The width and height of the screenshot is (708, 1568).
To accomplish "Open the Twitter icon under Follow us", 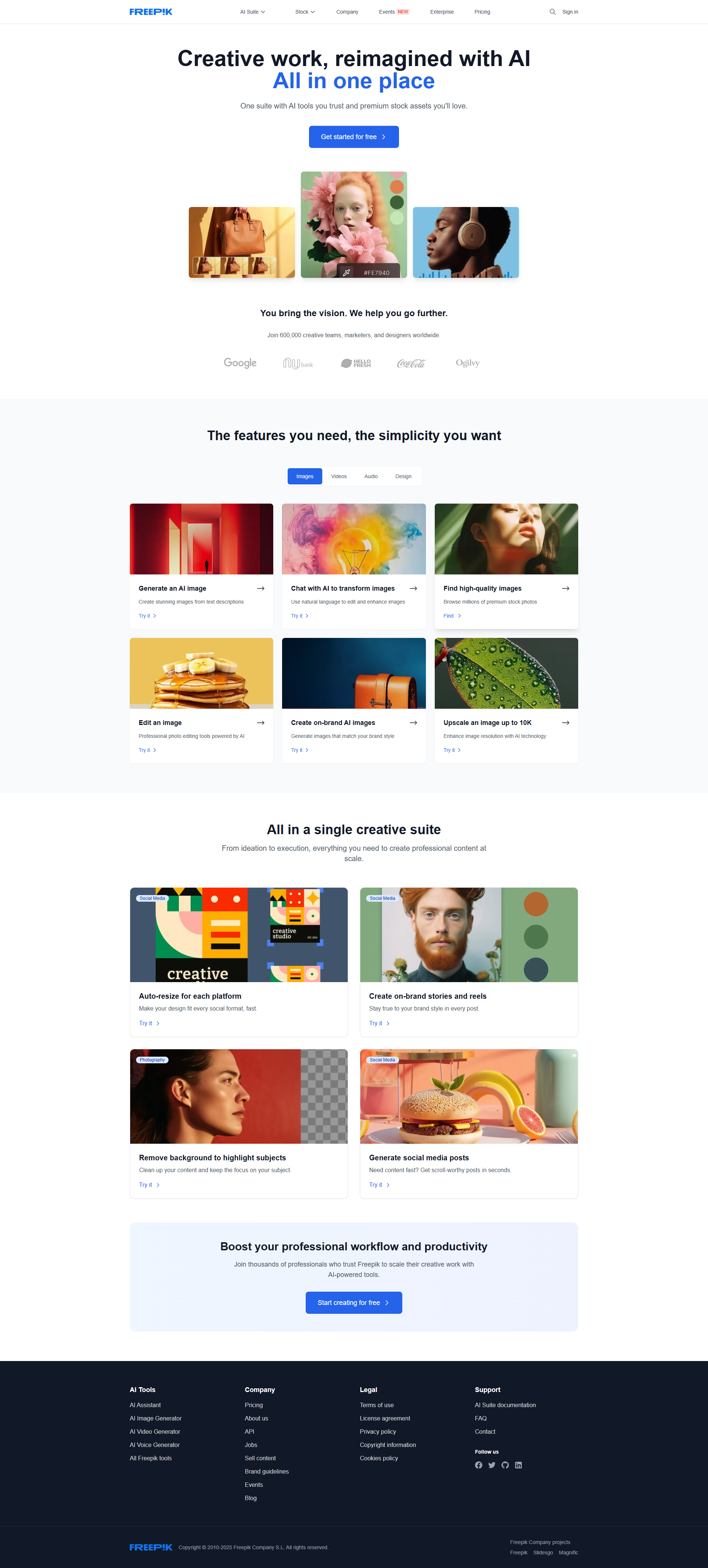I will 492,1465.
